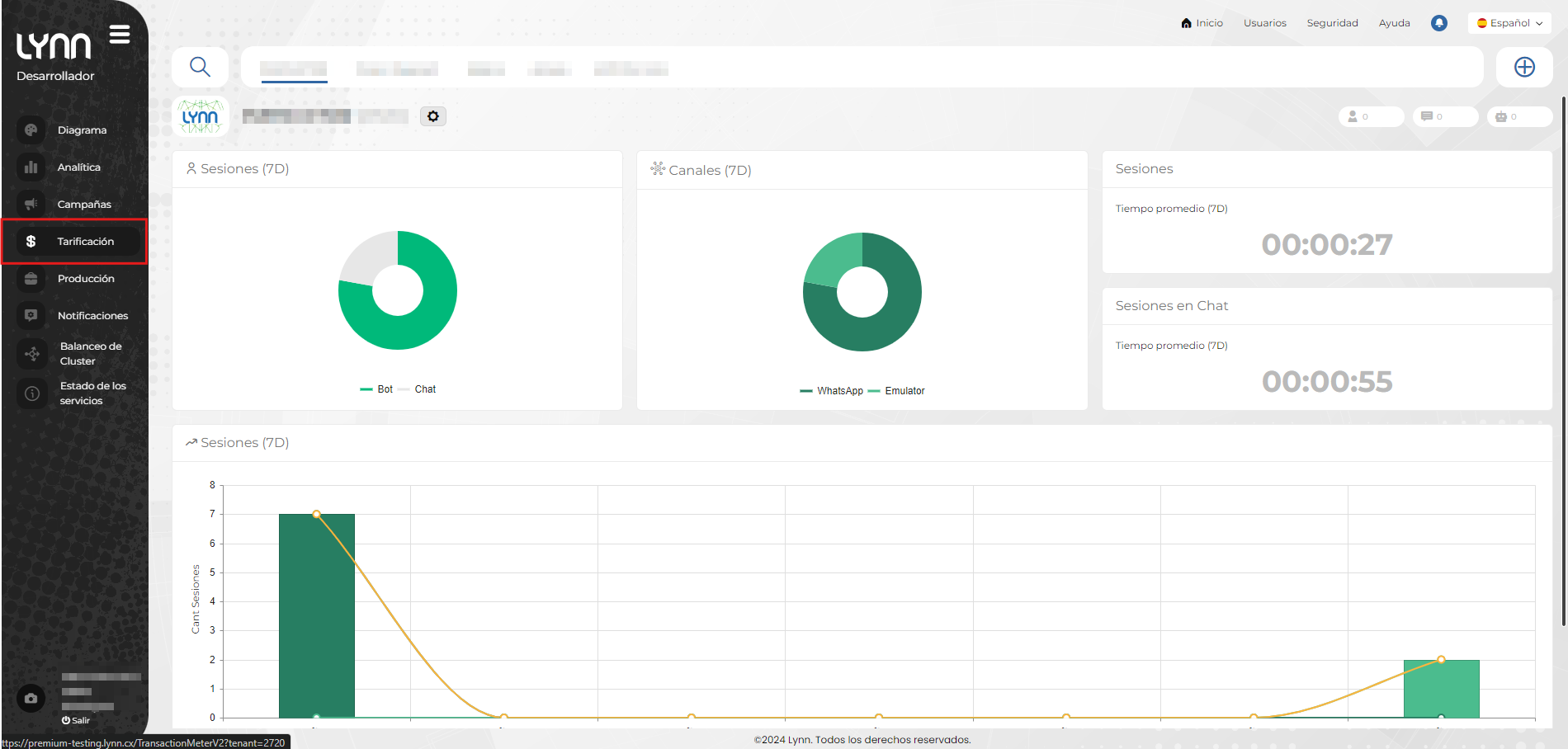
Task: Toggle the Bot legend item in Sesiones chart
Action: [377, 389]
